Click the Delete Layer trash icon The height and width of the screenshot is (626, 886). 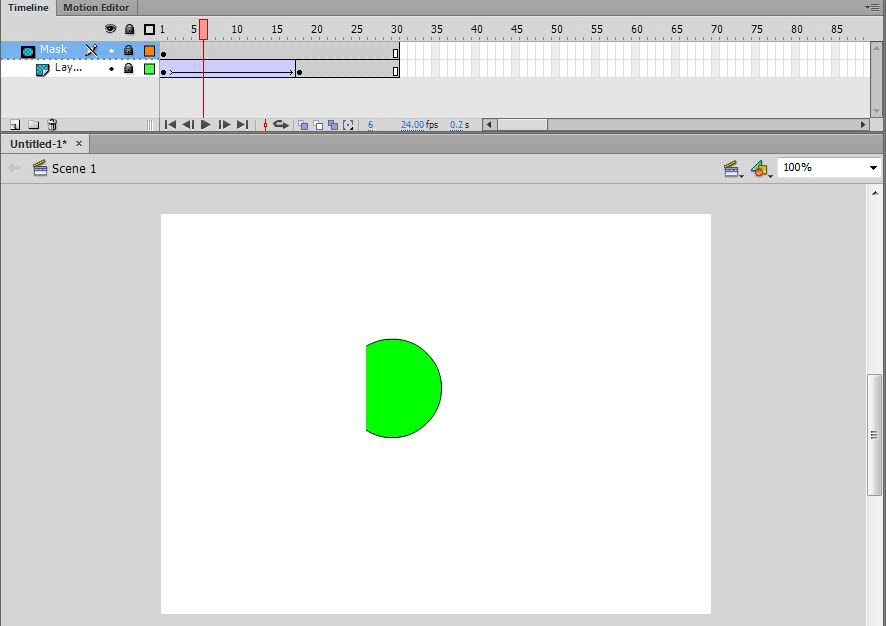51,124
